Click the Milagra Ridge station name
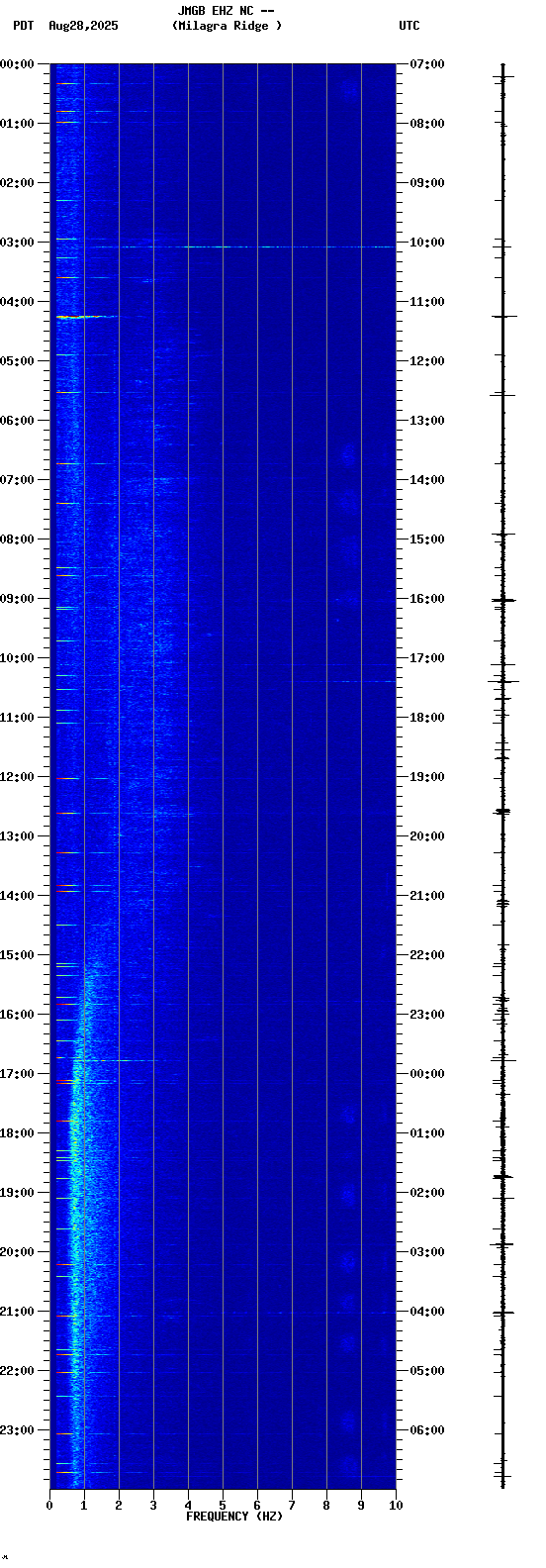The image size is (546, 1568). pyautogui.click(x=227, y=26)
